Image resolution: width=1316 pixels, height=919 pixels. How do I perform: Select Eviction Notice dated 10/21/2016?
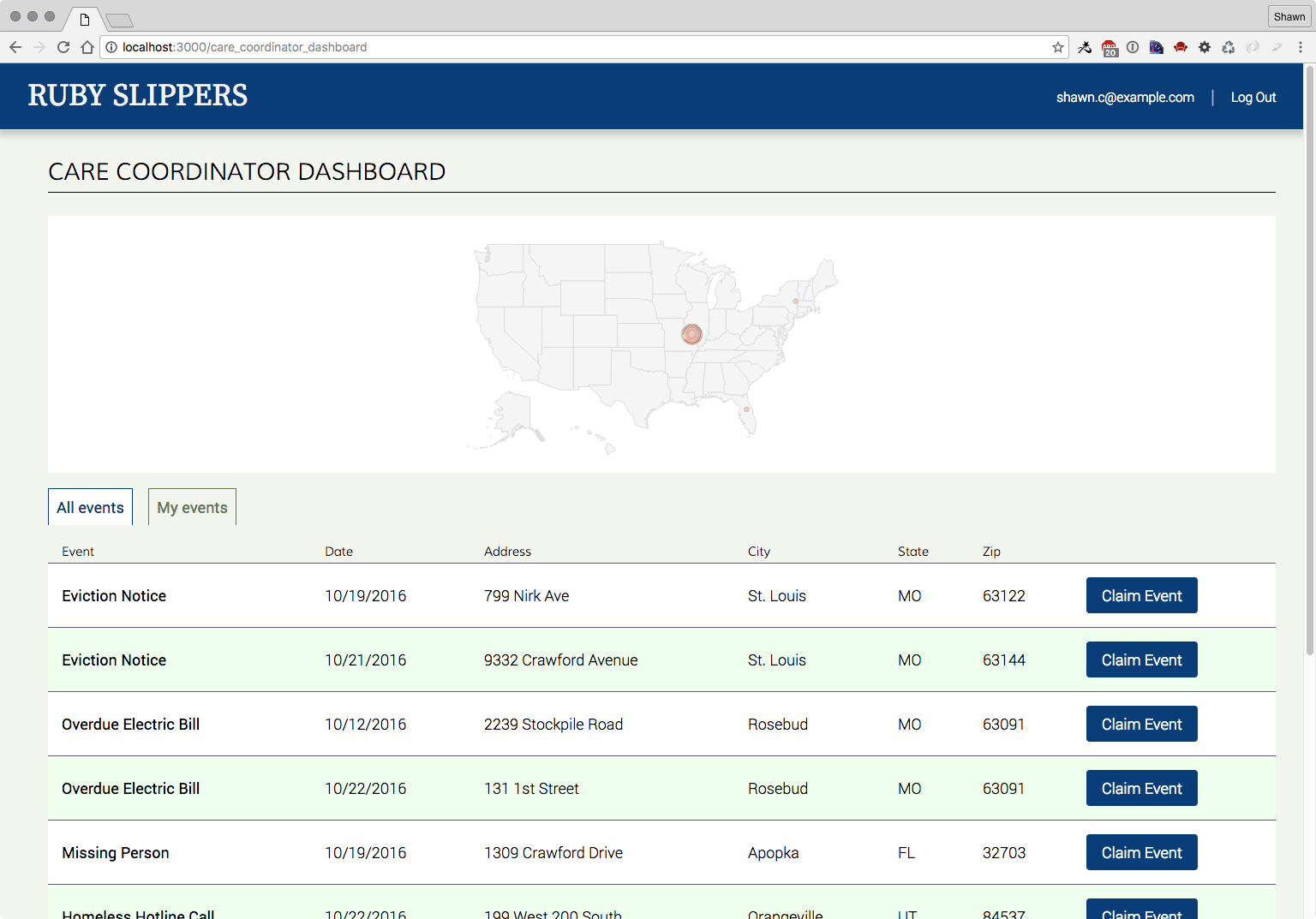point(114,659)
